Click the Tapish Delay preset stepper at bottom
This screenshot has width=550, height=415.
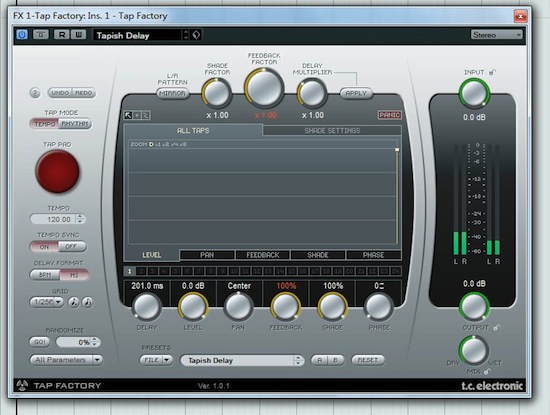coord(298,360)
